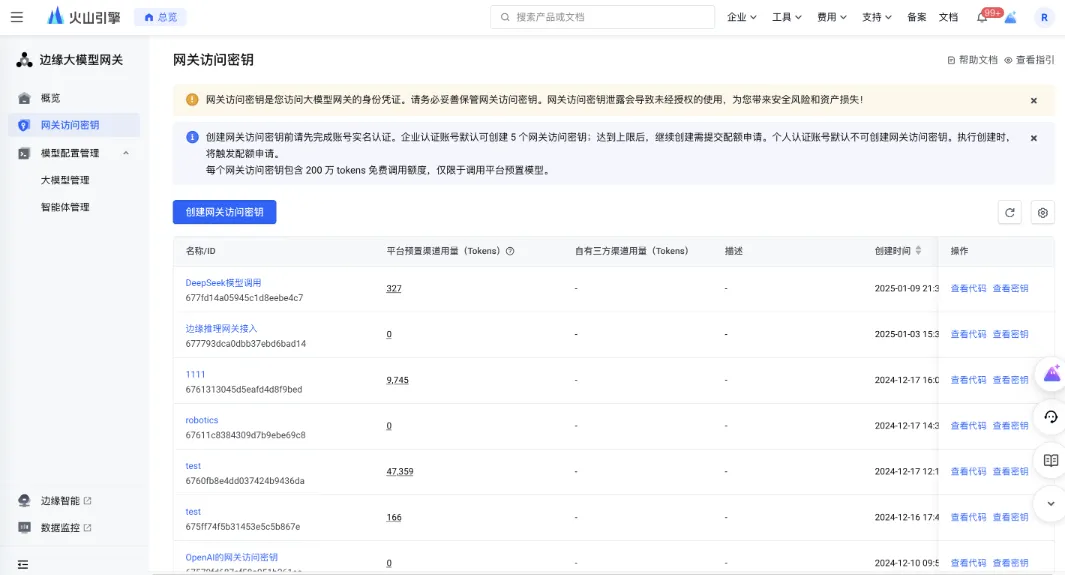Dismiss the yellow warning banner
Screen dimensions: 1065x575
pos(1034,100)
